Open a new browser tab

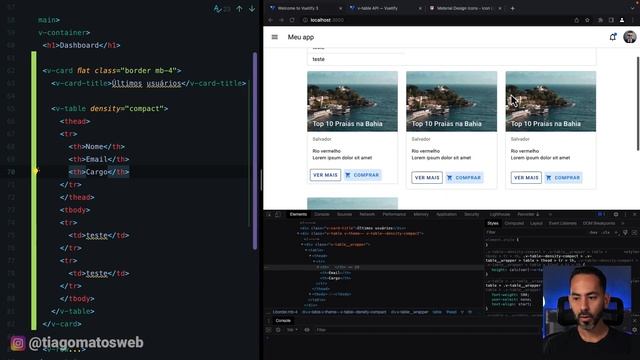click(512, 8)
